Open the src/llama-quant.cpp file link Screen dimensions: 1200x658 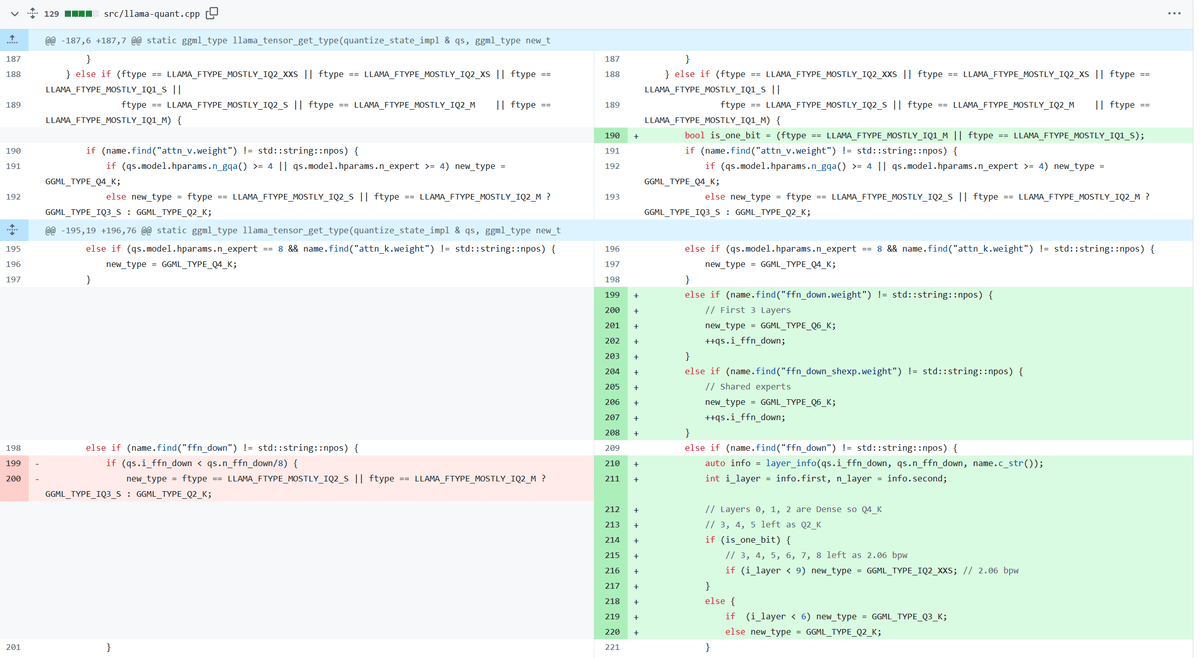pos(152,14)
